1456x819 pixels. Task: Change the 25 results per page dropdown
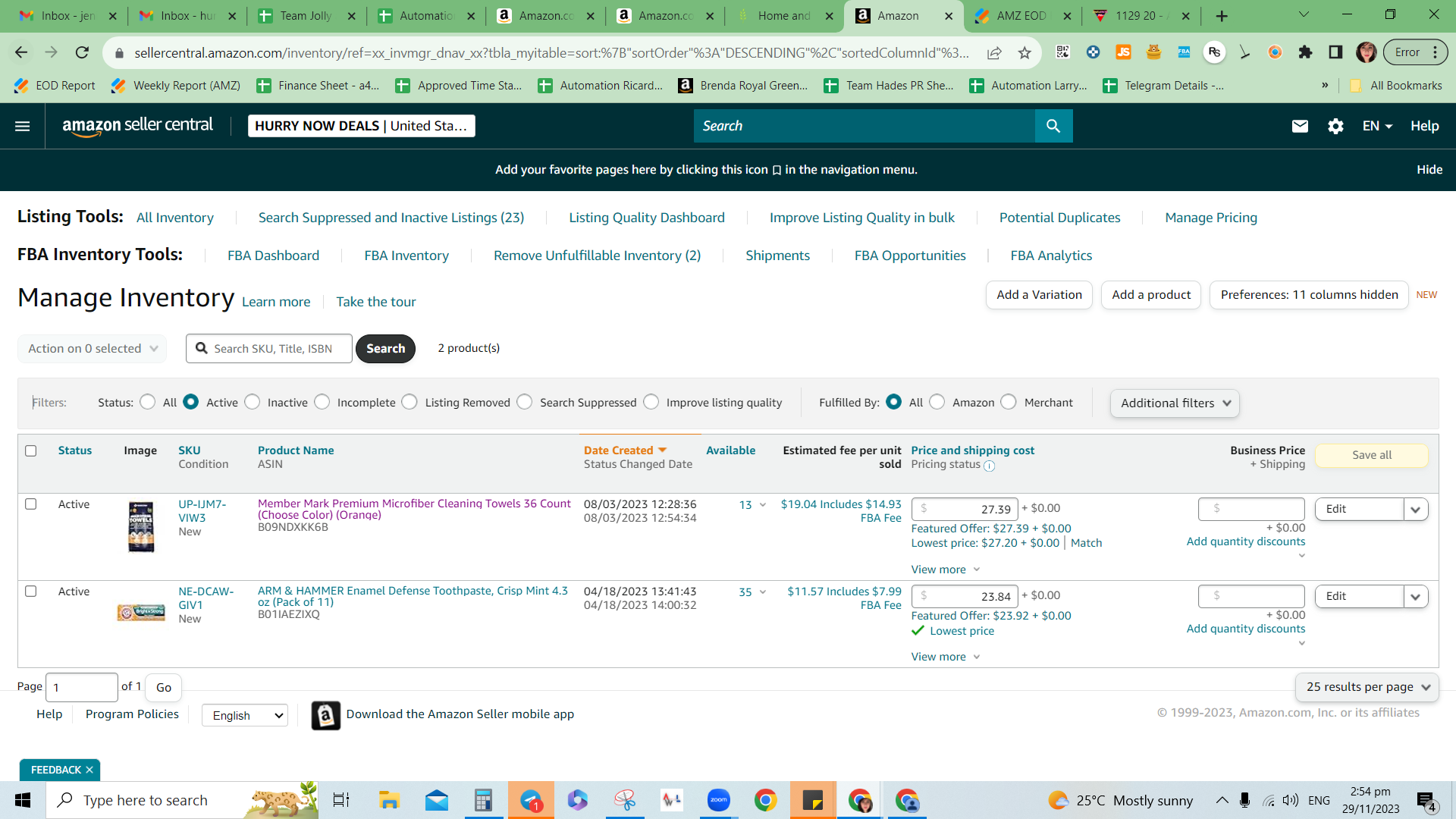1367,687
